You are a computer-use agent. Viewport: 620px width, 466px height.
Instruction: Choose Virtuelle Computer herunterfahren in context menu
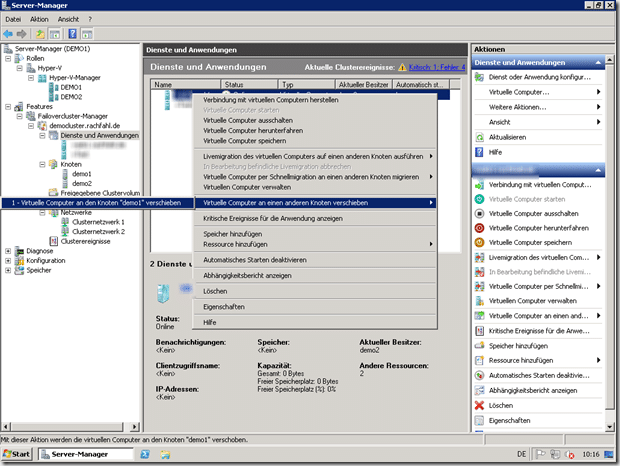pyautogui.click(x=315, y=131)
